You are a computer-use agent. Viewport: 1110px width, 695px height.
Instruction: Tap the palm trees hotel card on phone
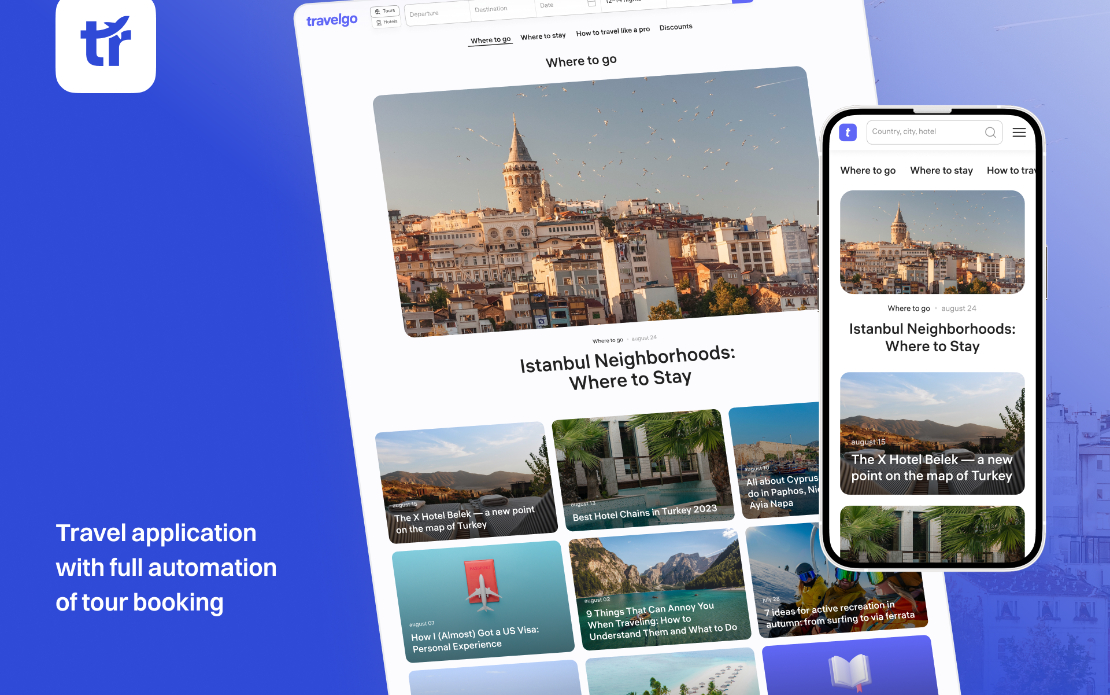pos(932,534)
